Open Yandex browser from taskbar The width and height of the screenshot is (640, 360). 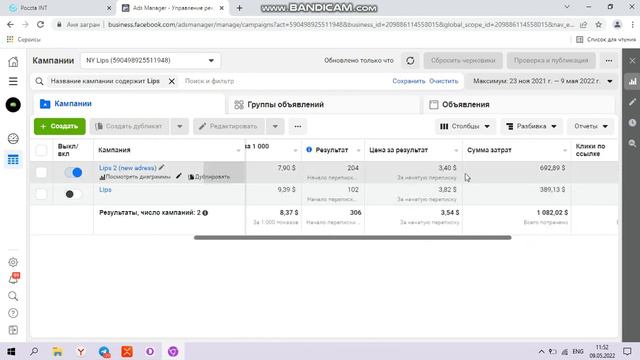[x=81, y=351]
